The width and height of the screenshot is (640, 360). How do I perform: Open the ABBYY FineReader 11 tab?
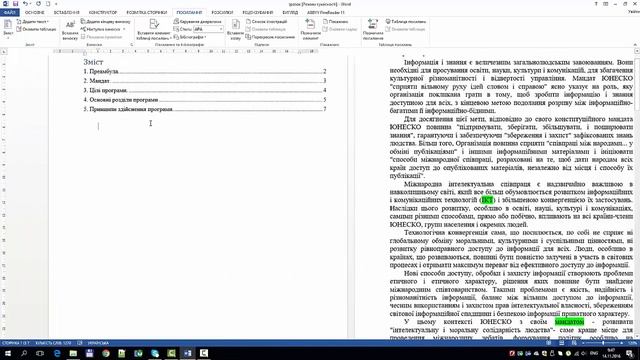326,13
